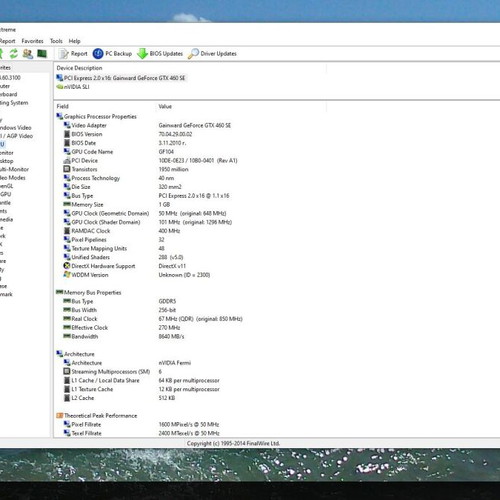This screenshot has width=500, height=500.
Task: Open Driver Updates magnifier icon
Action: pos(193,54)
